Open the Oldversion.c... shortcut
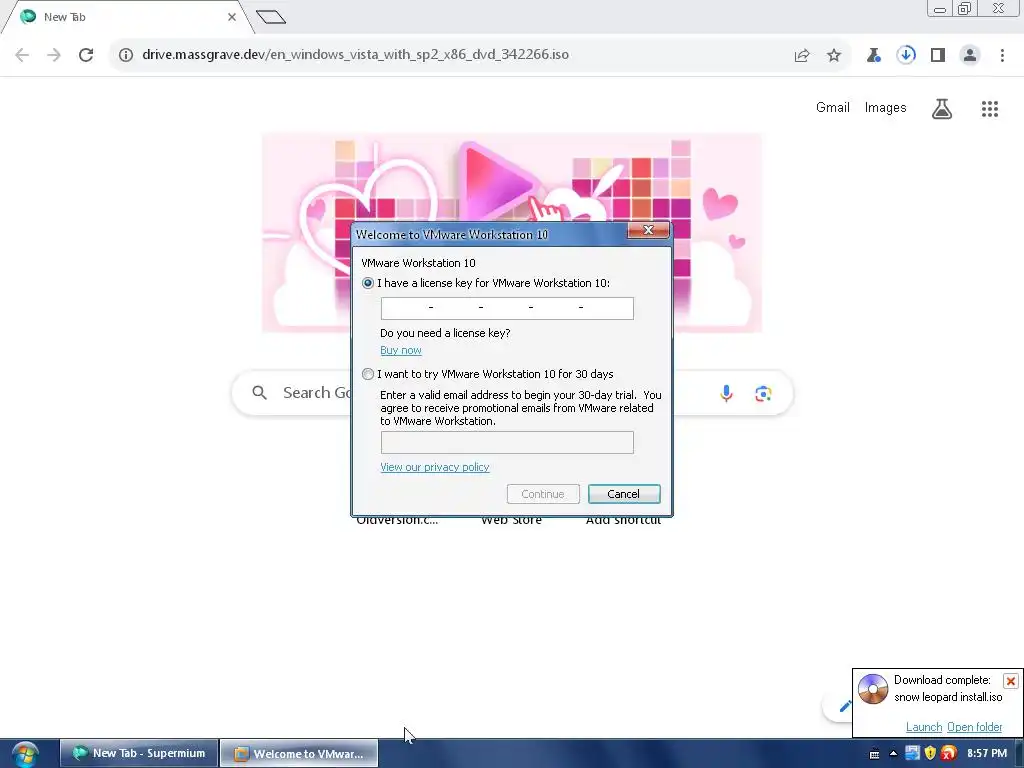The width and height of the screenshot is (1024, 768). 397,521
